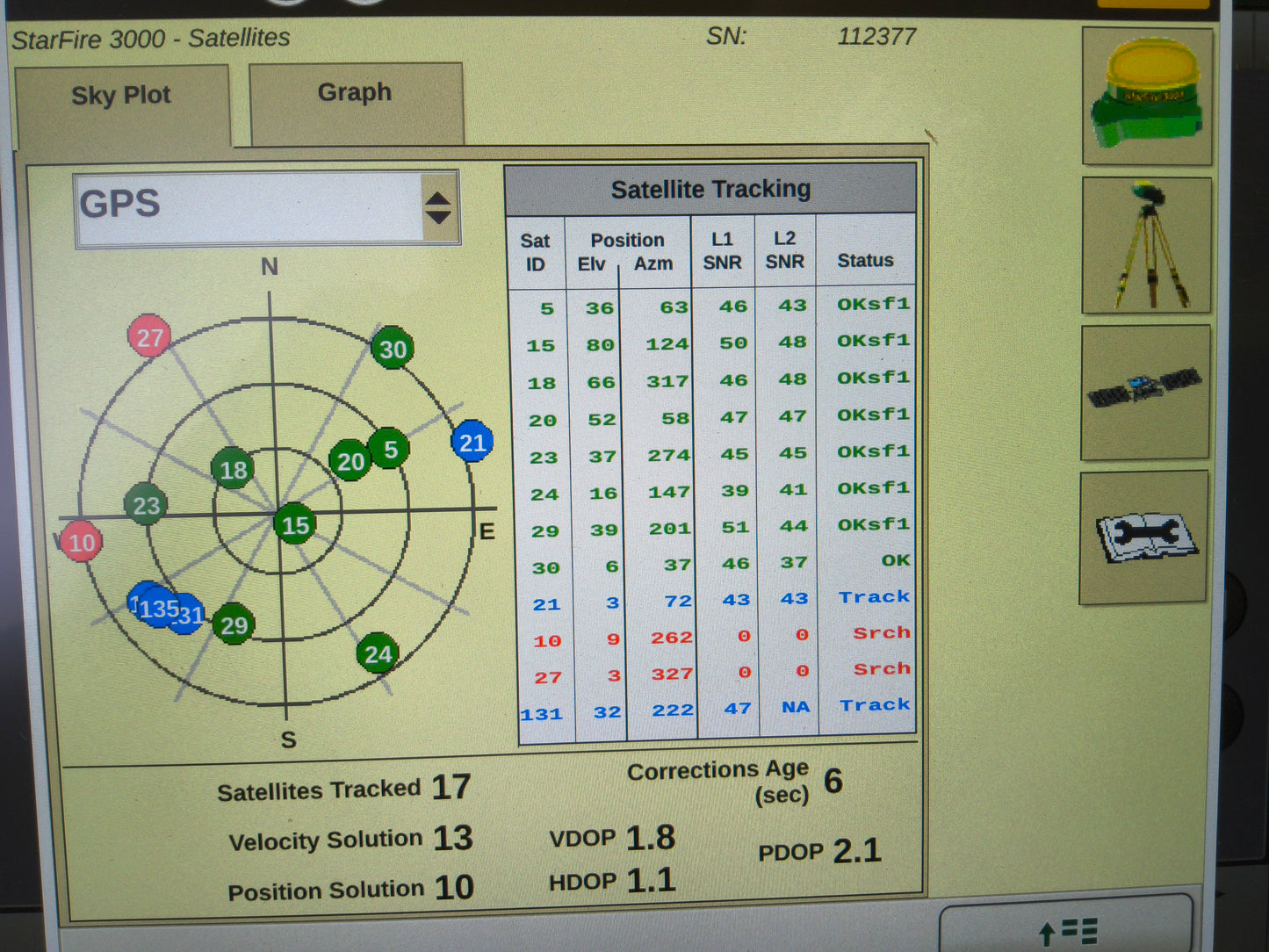1269x952 pixels.
Task: Click Sat ID 18 in the tracking table
Action: [542, 383]
